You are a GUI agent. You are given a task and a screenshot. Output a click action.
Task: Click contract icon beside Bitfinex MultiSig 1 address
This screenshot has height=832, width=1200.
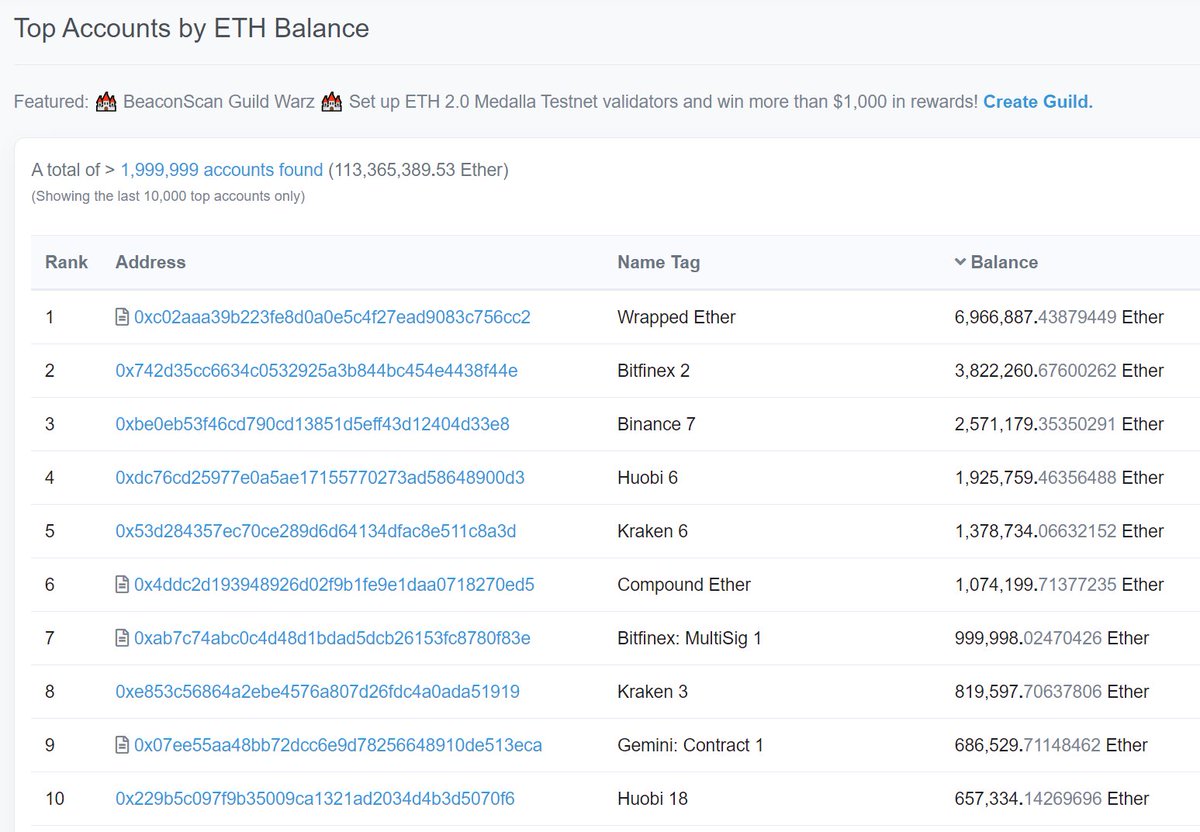pyautogui.click(x=122, y=638)
